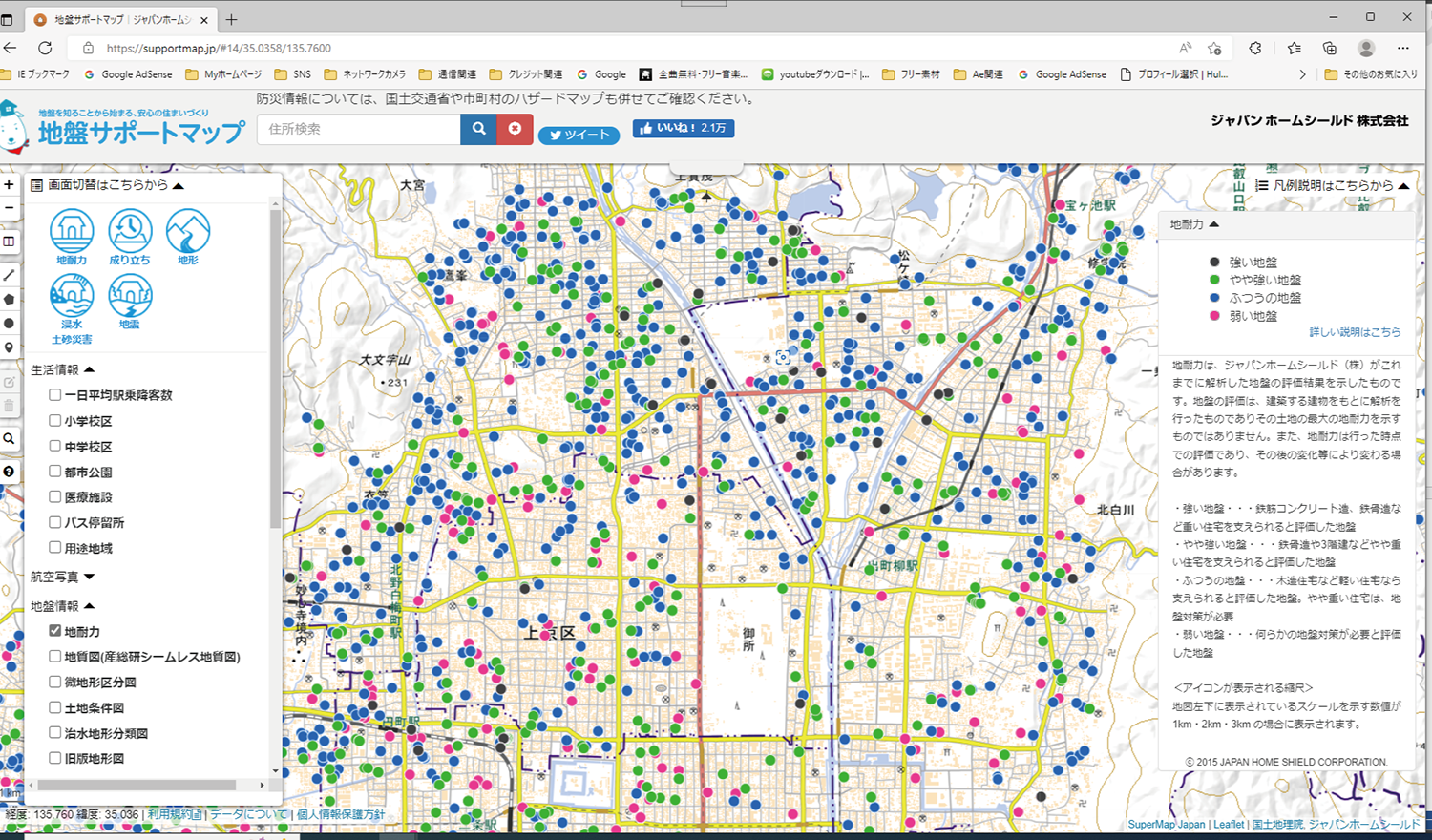Screen dimensions: 1432x840
Task: Click the edit layers tool icon
Action: tap(9, 382)
